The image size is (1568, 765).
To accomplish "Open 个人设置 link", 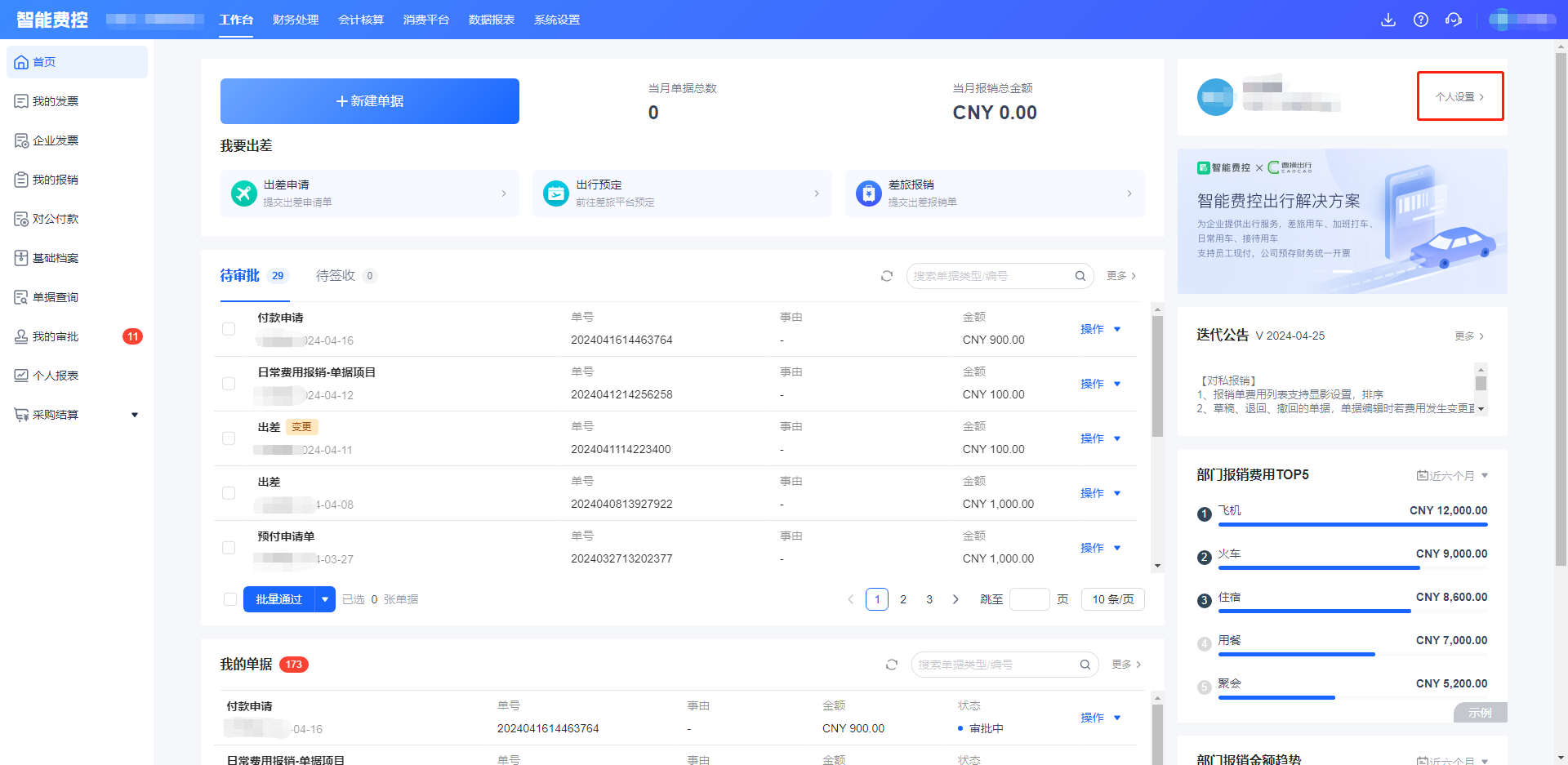I will 1459,96.
